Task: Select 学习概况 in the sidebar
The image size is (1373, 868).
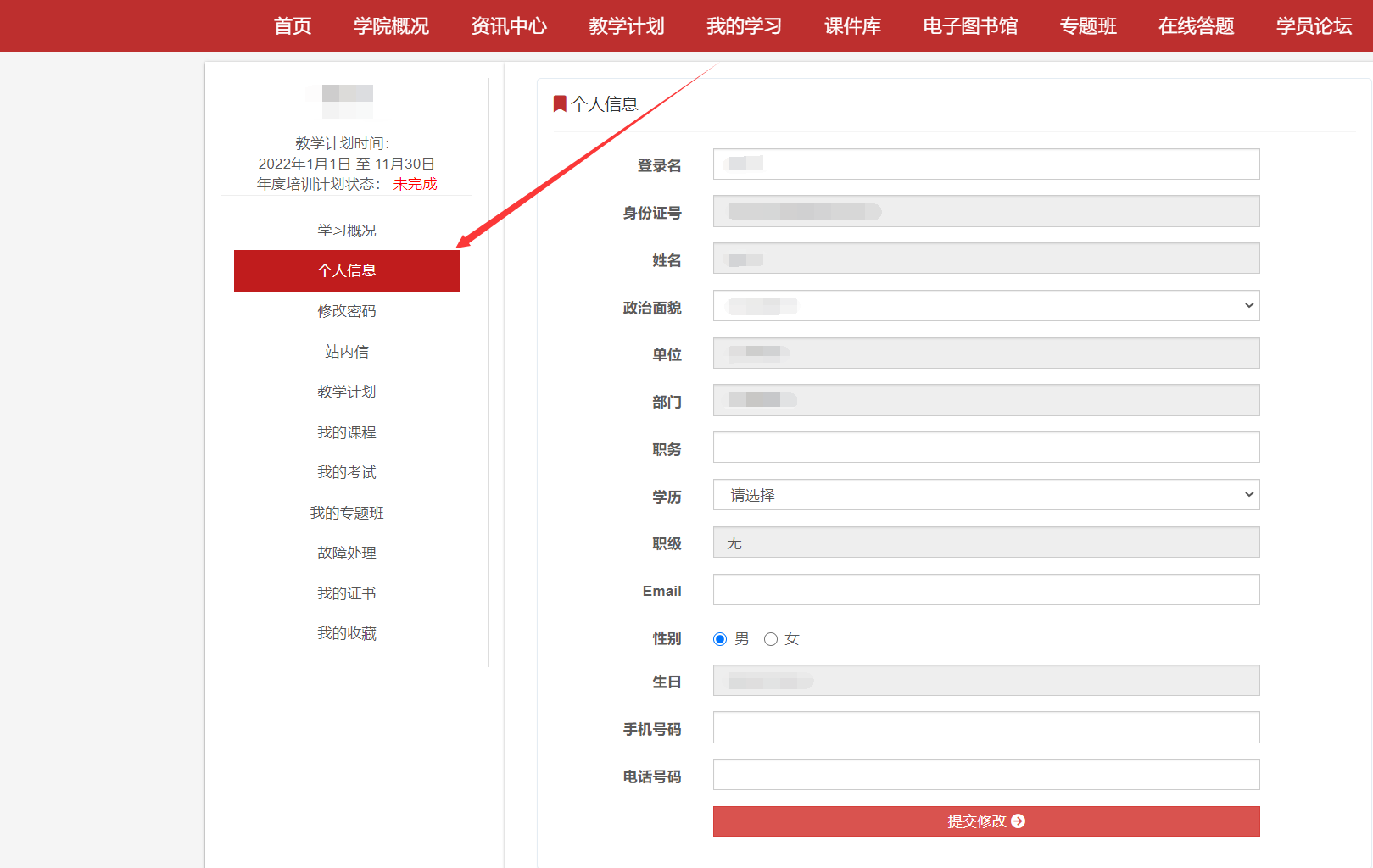Action: pos(347,231)
